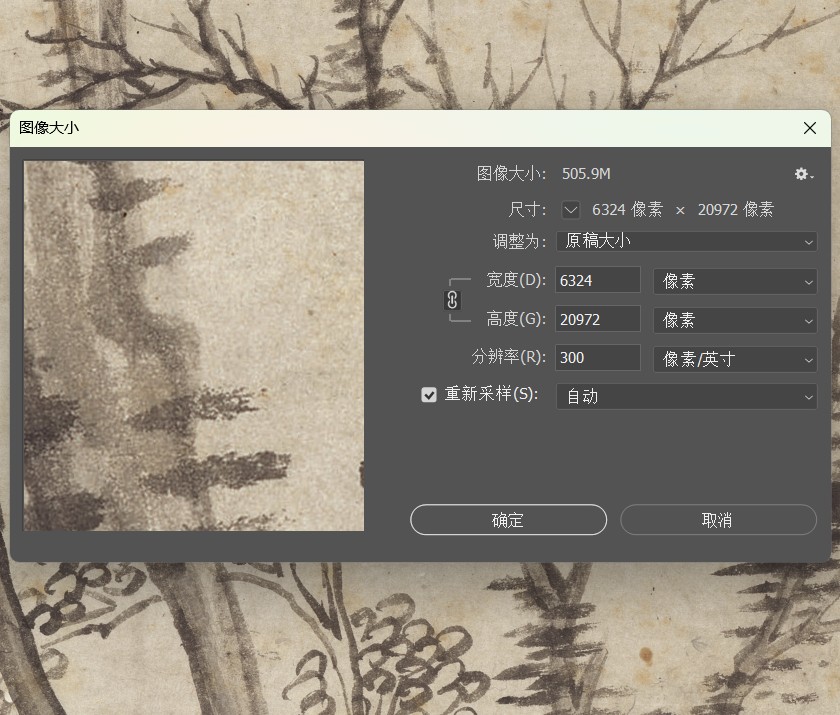
Task: Click the 高度(G): label
Action: (x=516, y=319)
